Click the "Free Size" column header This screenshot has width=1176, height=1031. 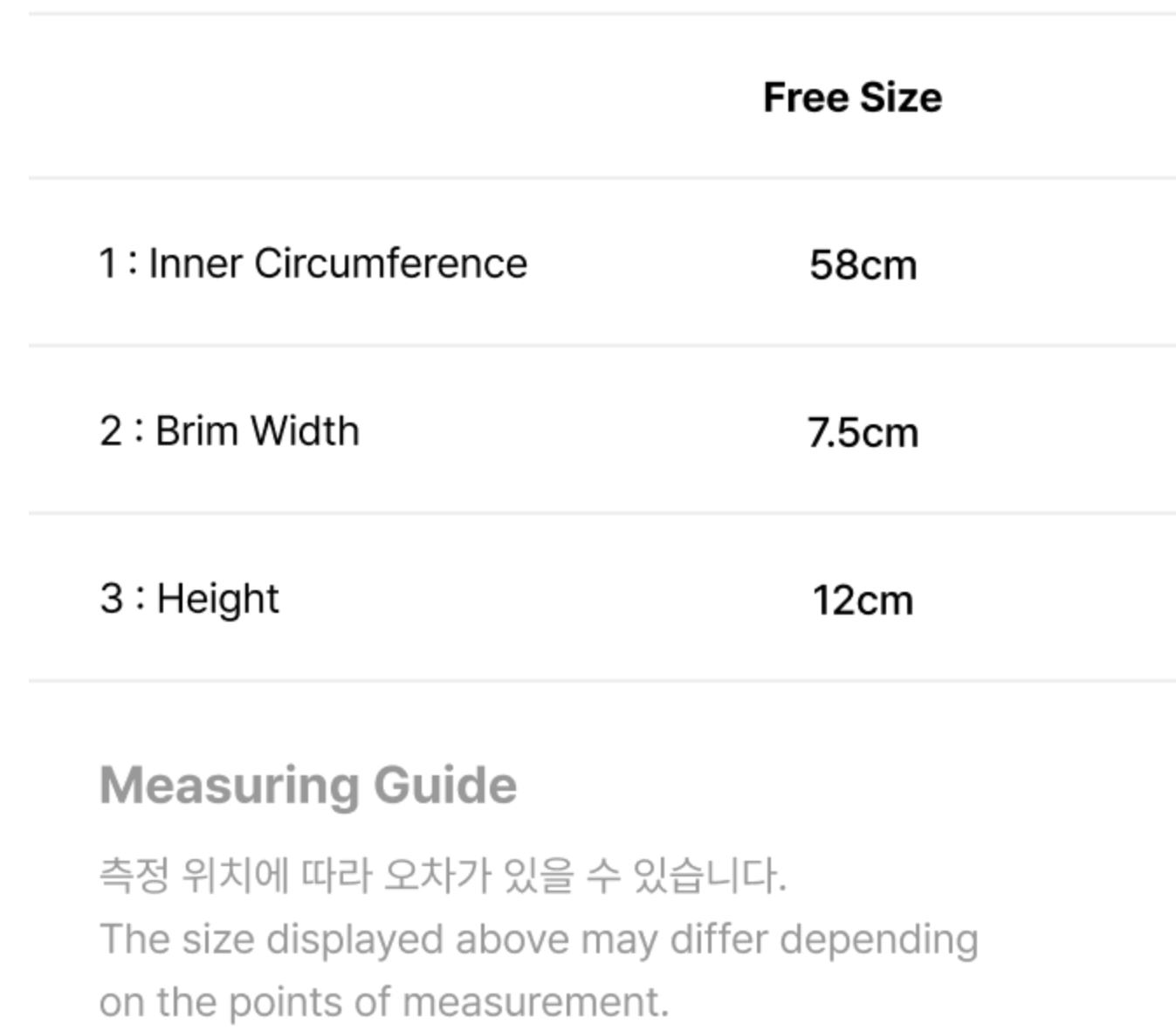pyautogui.click(x=852, y=97)
